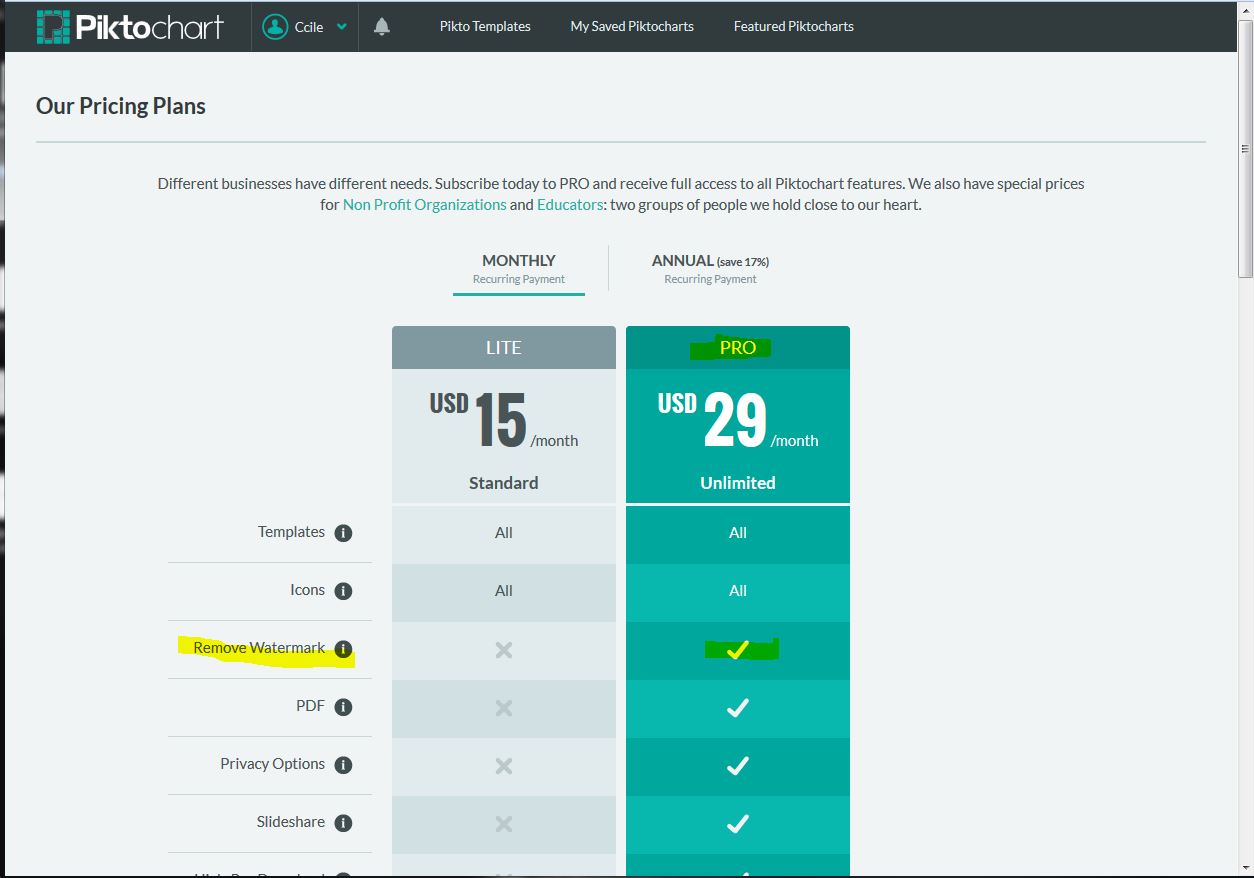Image resolution: width=1254 pixels, height=878 pixels.
Task: Click the PRO checkmark for Slideshare
Action: click(738, 824)
